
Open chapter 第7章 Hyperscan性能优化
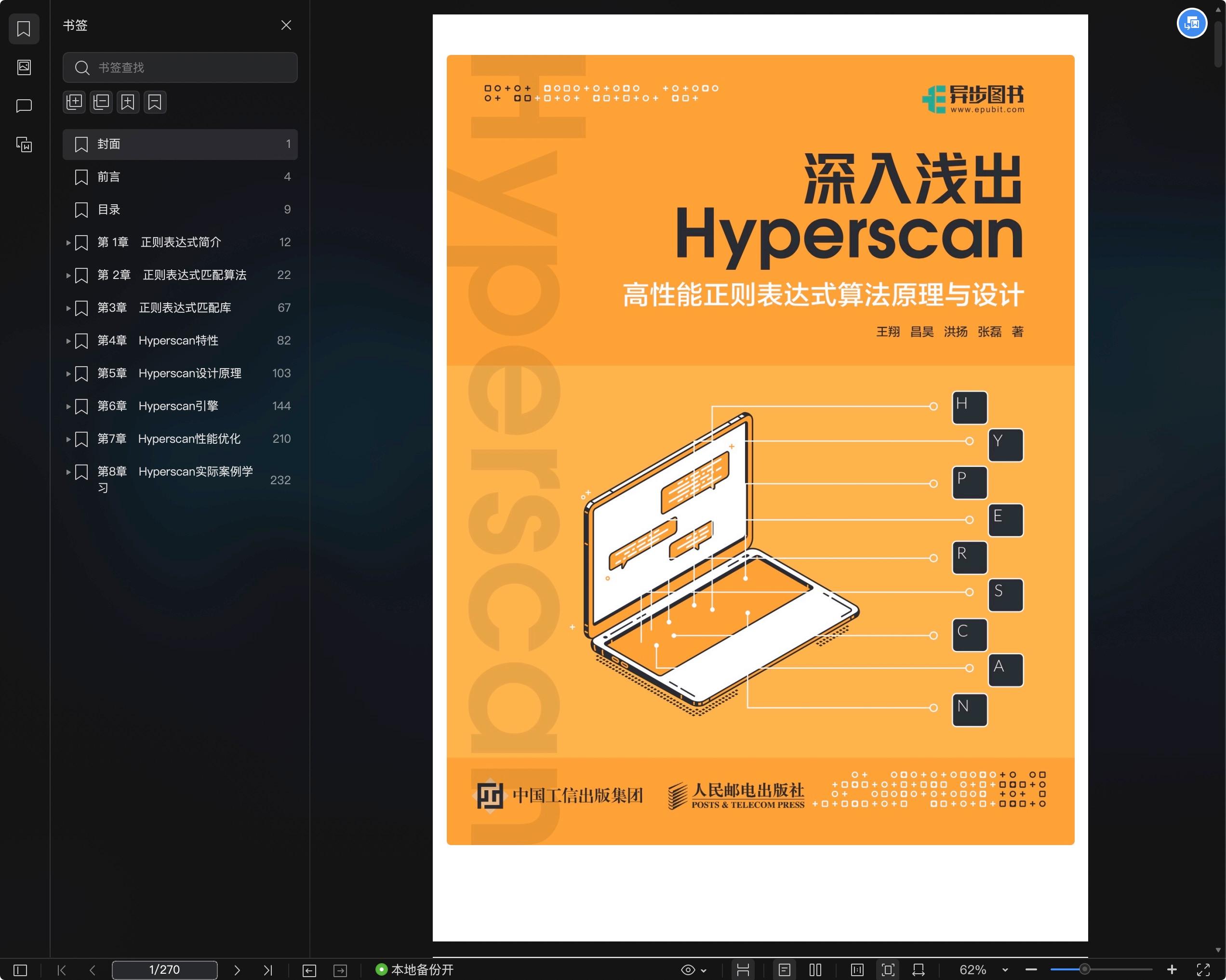(169, 439)
